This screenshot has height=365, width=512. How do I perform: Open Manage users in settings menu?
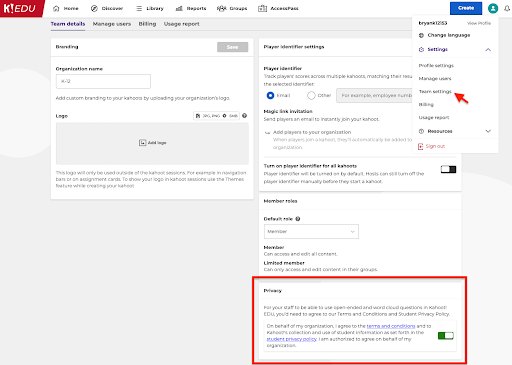(435, 79)
